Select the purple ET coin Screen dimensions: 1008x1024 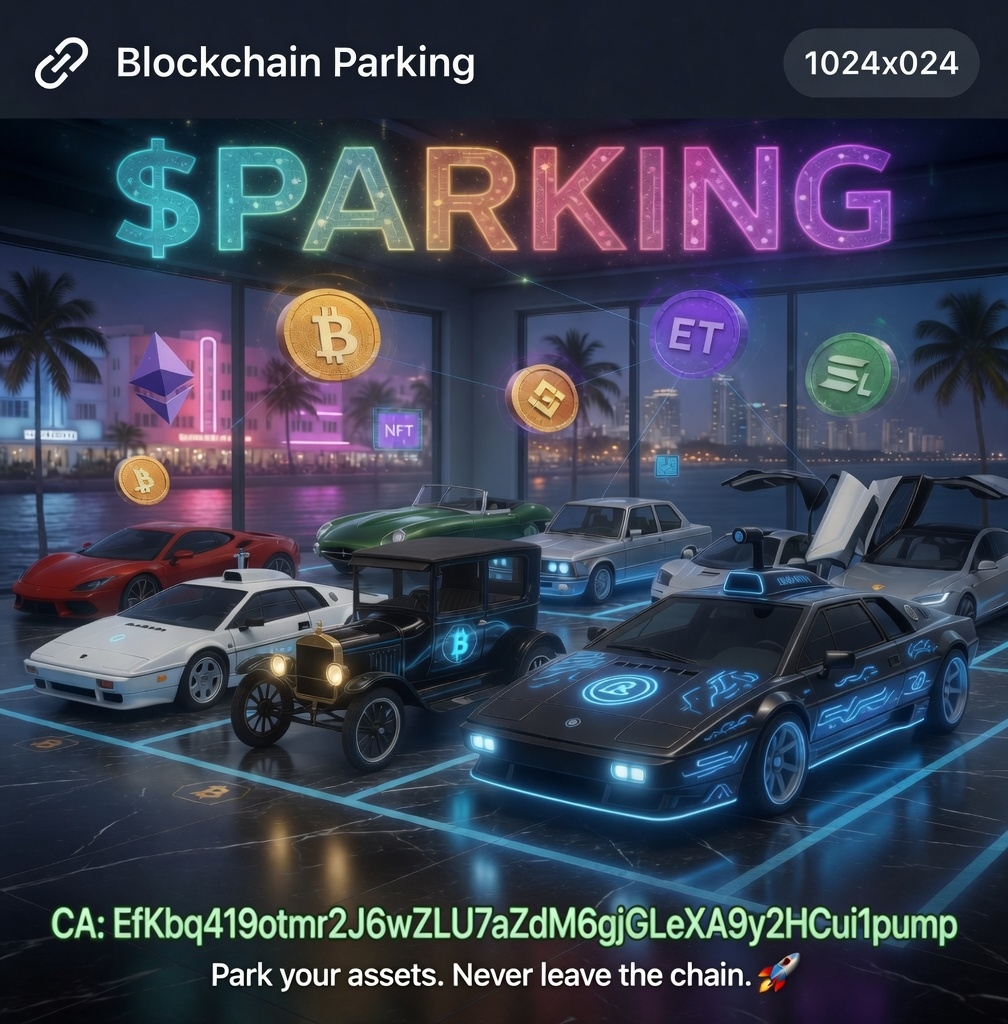698,333
